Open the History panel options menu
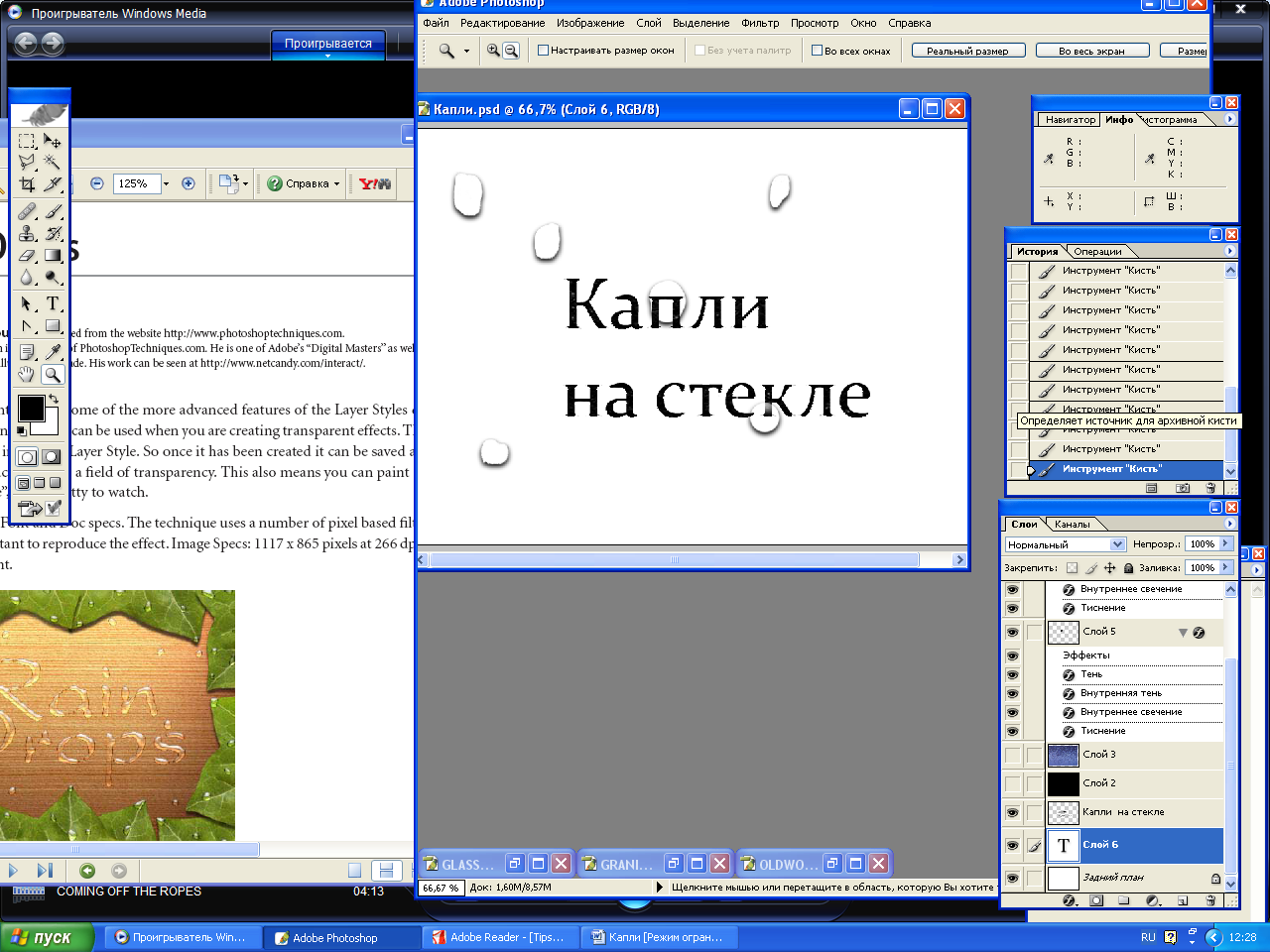The image size is (1270, 952). click(x=1229, y=251)
